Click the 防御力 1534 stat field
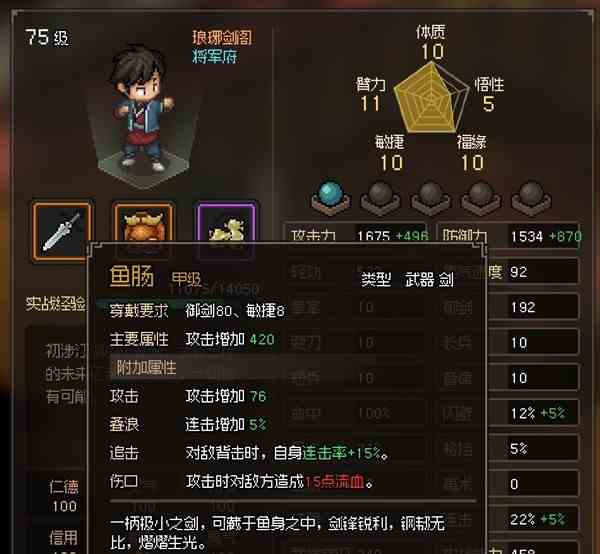Viewport: 600px width, 554px height. 509,236
